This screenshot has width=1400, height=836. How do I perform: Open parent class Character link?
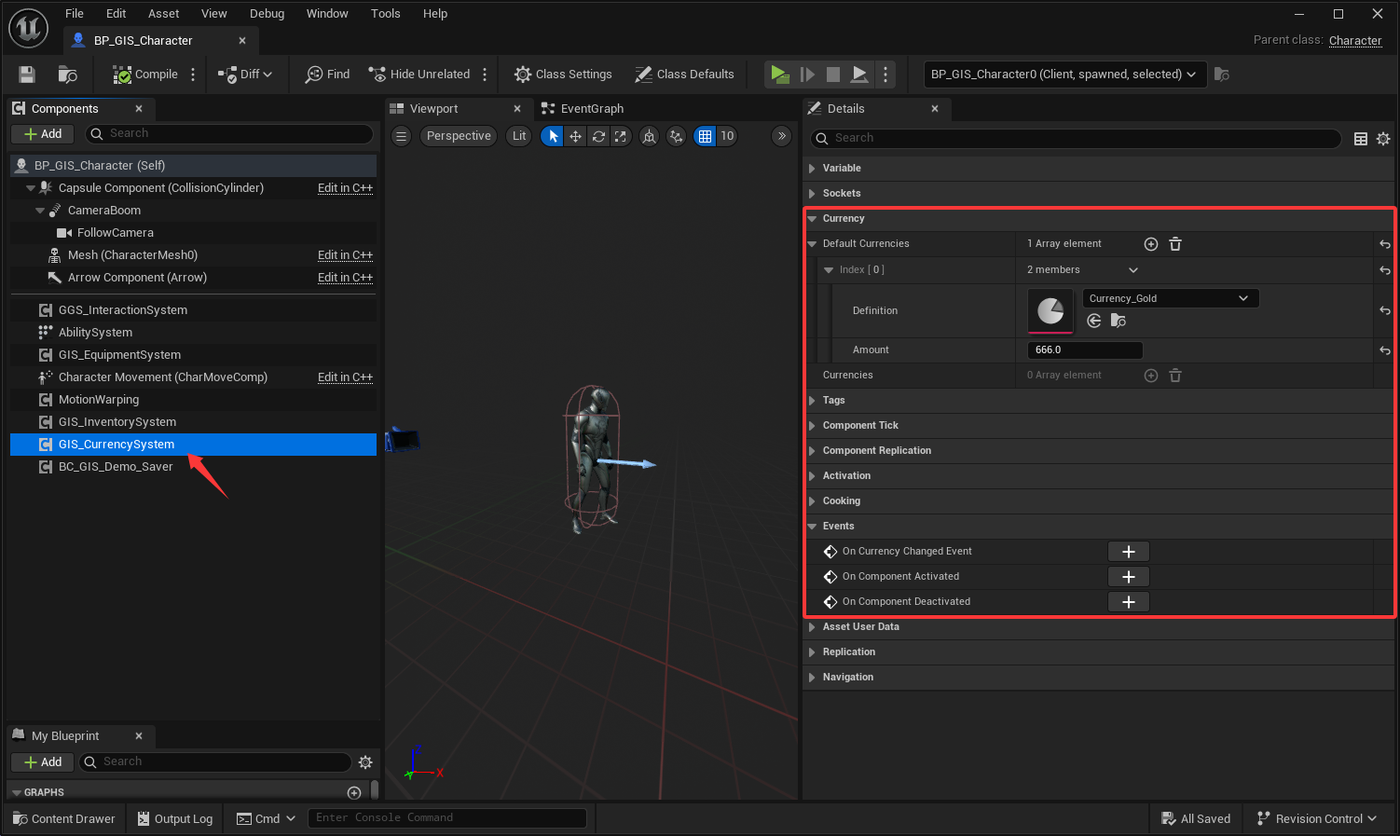click(x=1355, y=41)
